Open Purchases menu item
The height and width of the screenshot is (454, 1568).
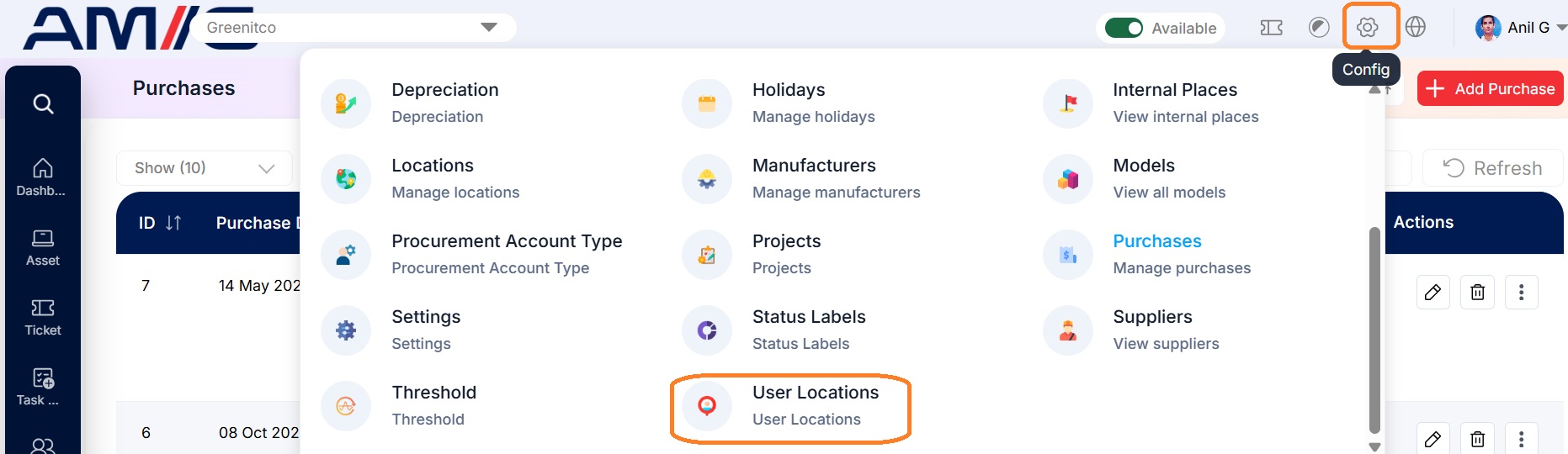[x=1182, y=254]
